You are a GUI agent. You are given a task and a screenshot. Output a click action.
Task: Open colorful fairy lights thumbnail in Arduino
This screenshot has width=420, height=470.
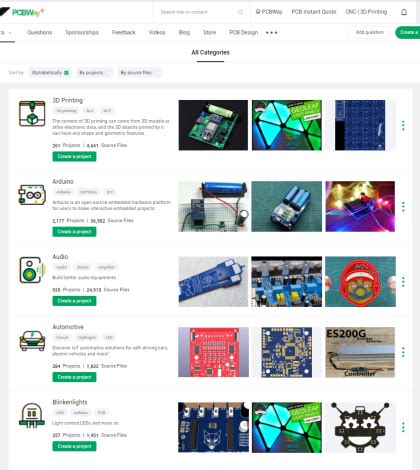coord(360,206)
